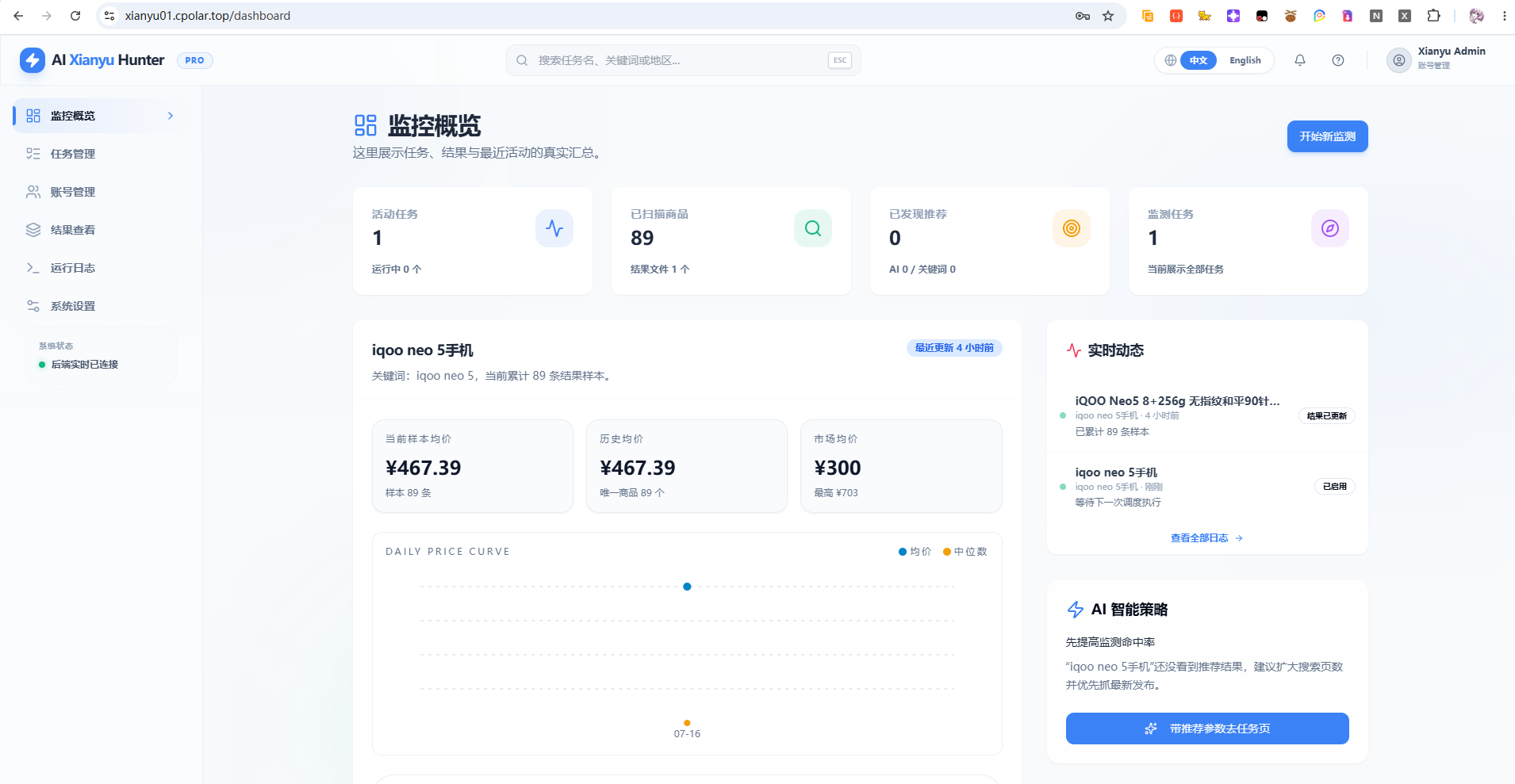The image size is (1515, 784).
Task: Click the lightning icon beside AI 智能策略
Action: tap(1076, 610)
